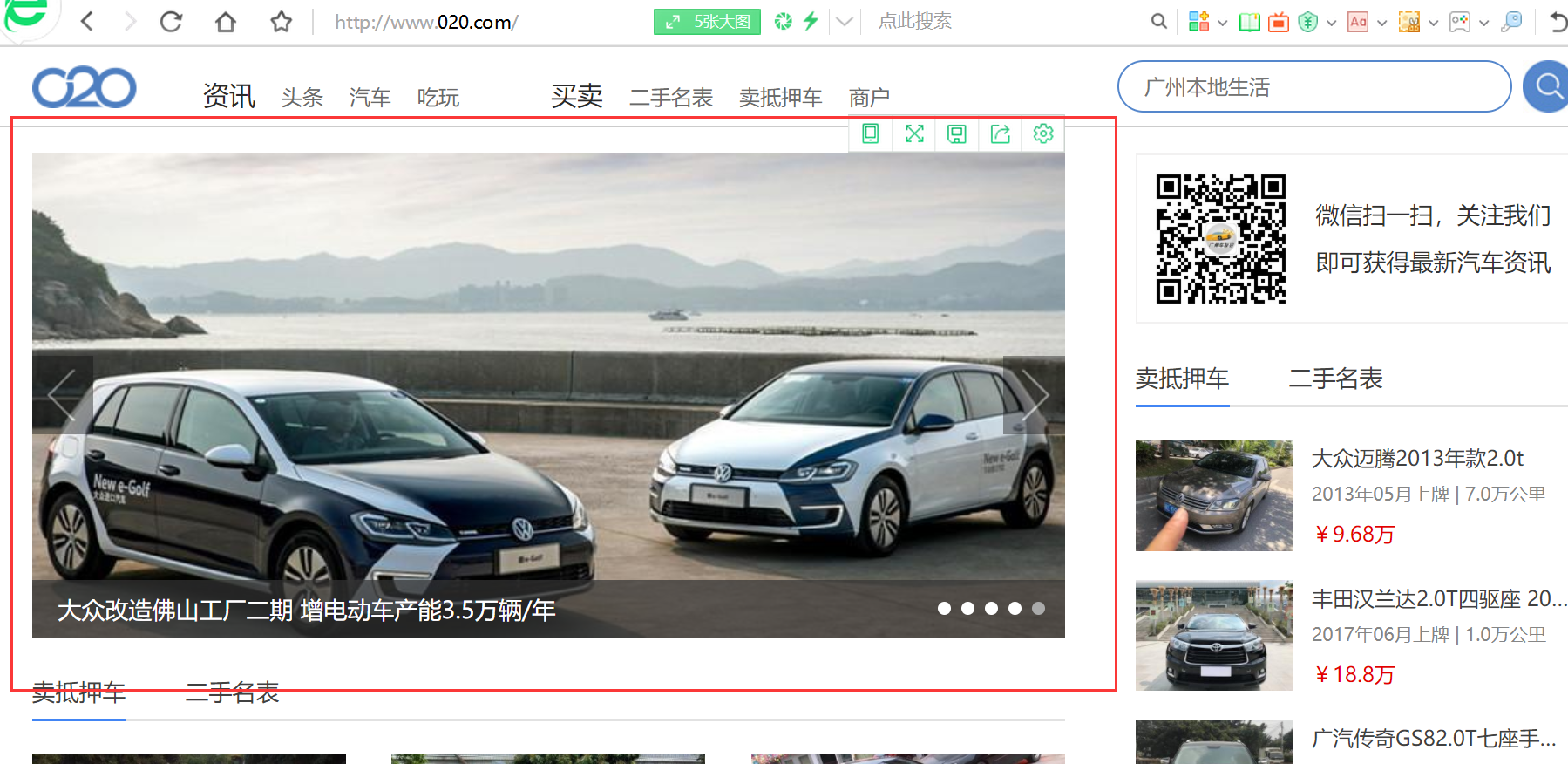Click the share export icon
Screen dimensions: 1568x764
tap(1001, 133)
